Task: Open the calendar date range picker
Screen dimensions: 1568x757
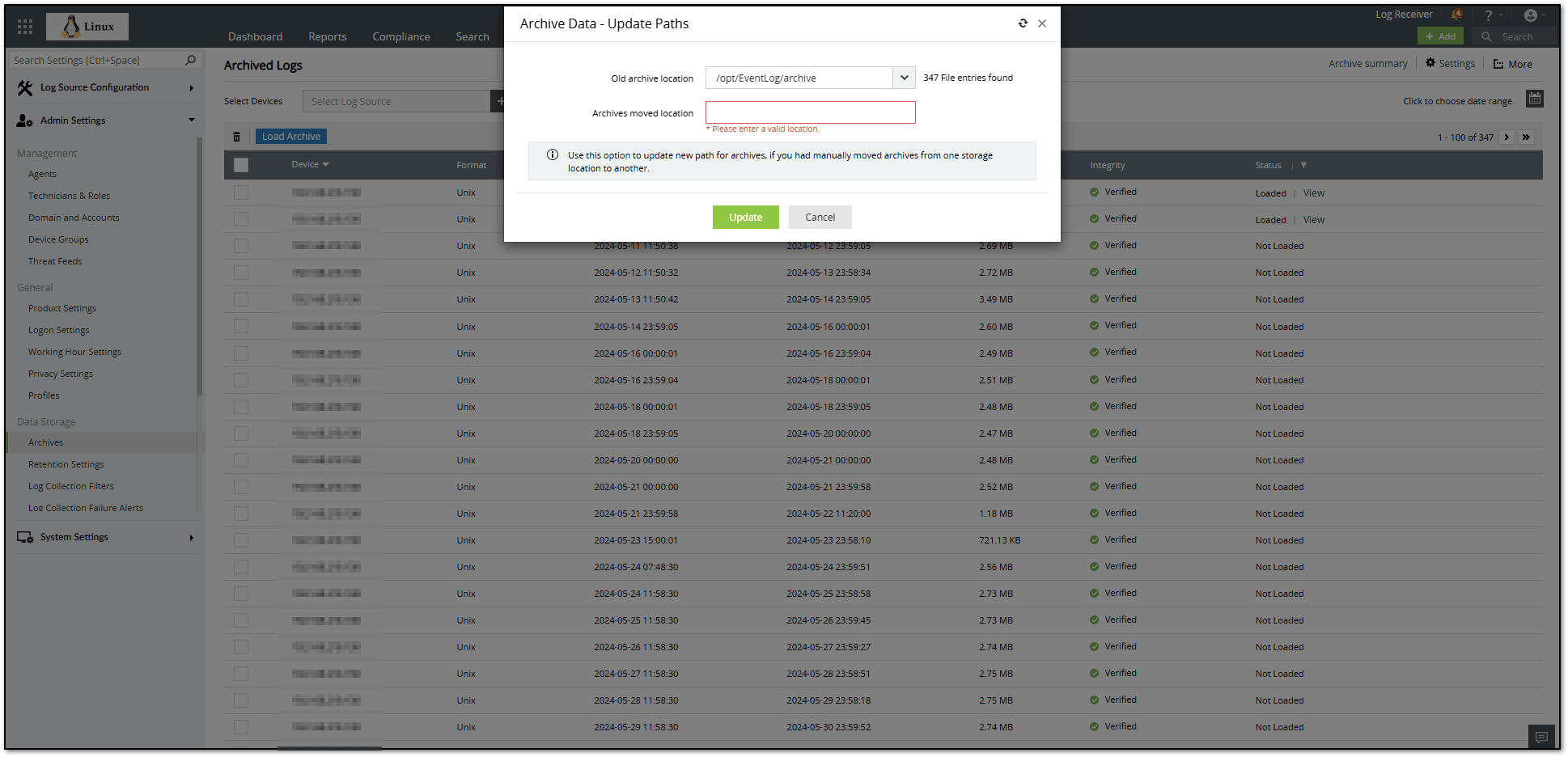Action: (1534, 99)
